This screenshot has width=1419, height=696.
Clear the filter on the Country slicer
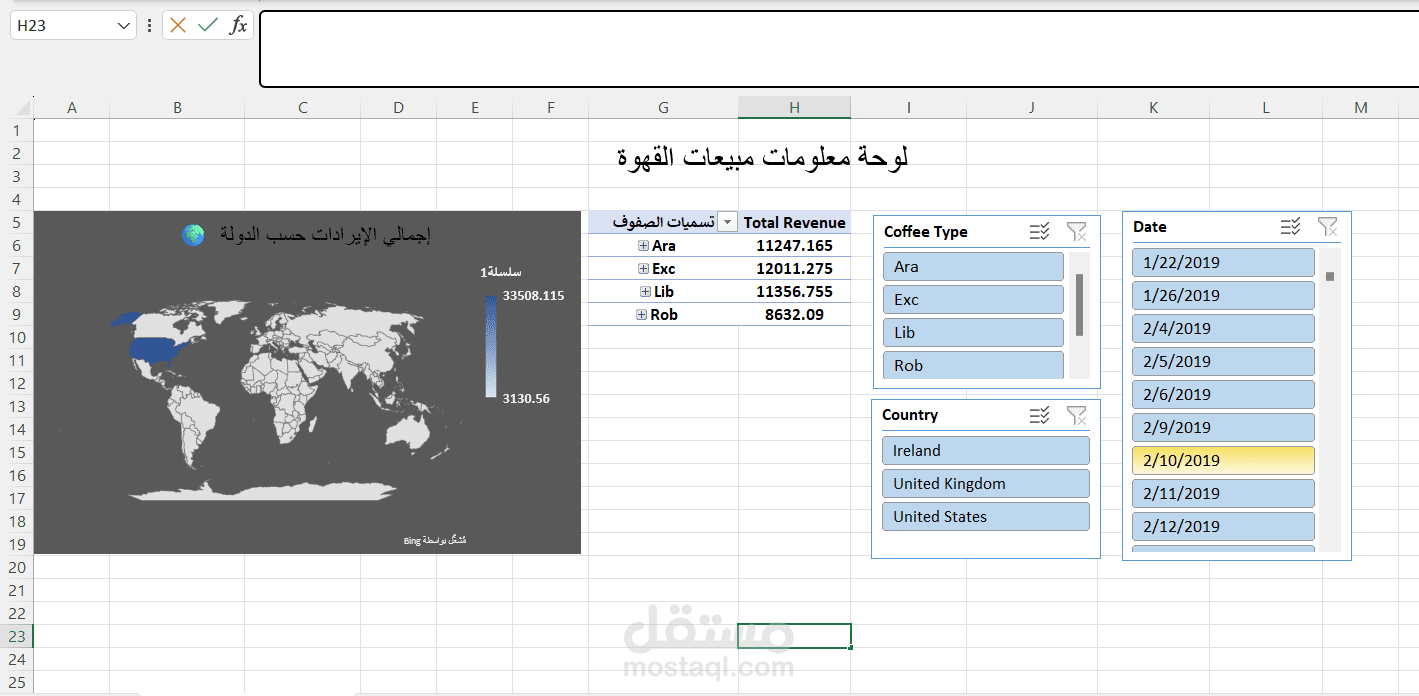click(x=1077, y=414)
